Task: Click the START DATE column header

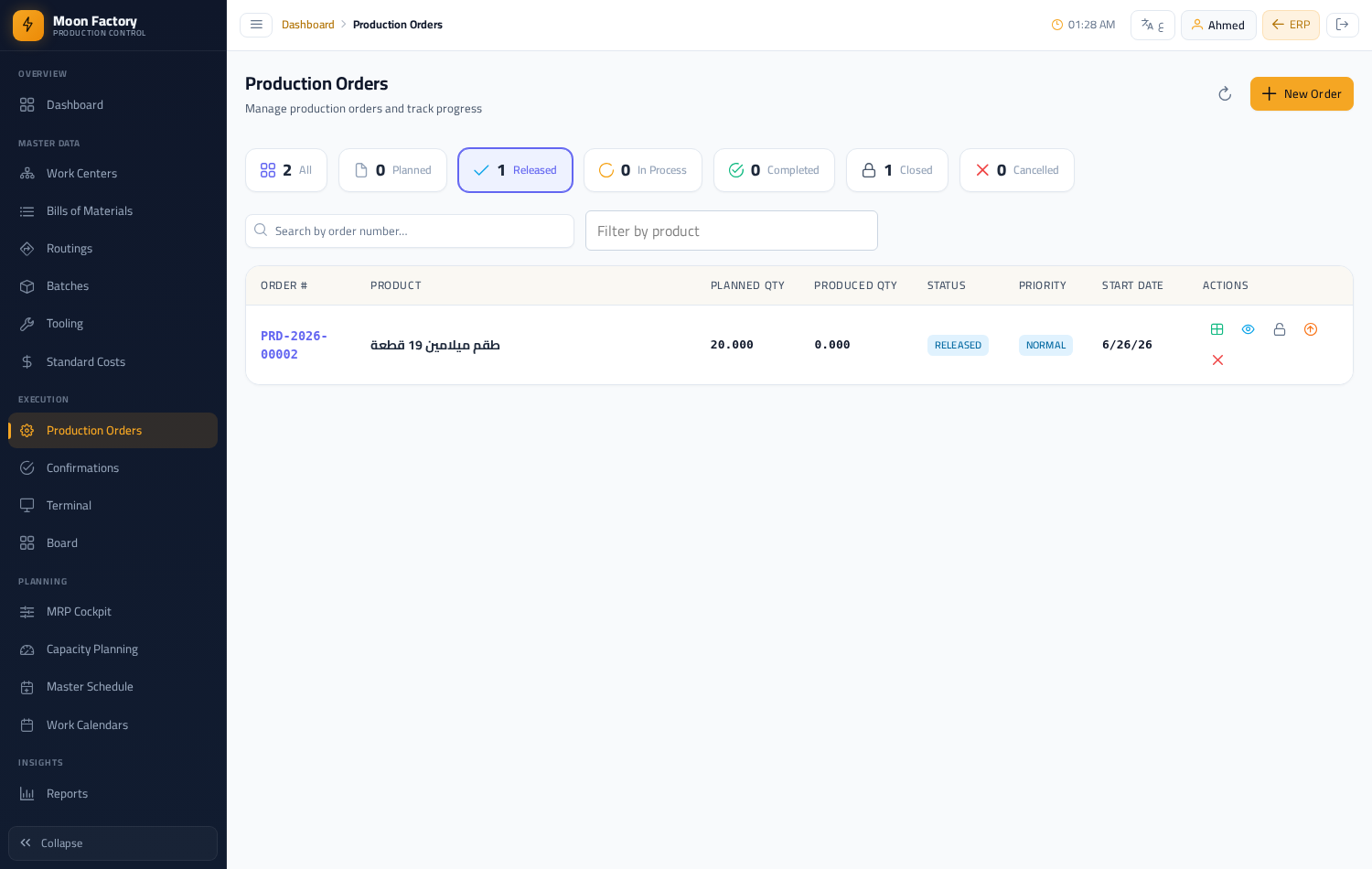Action: click(1132, 285)
